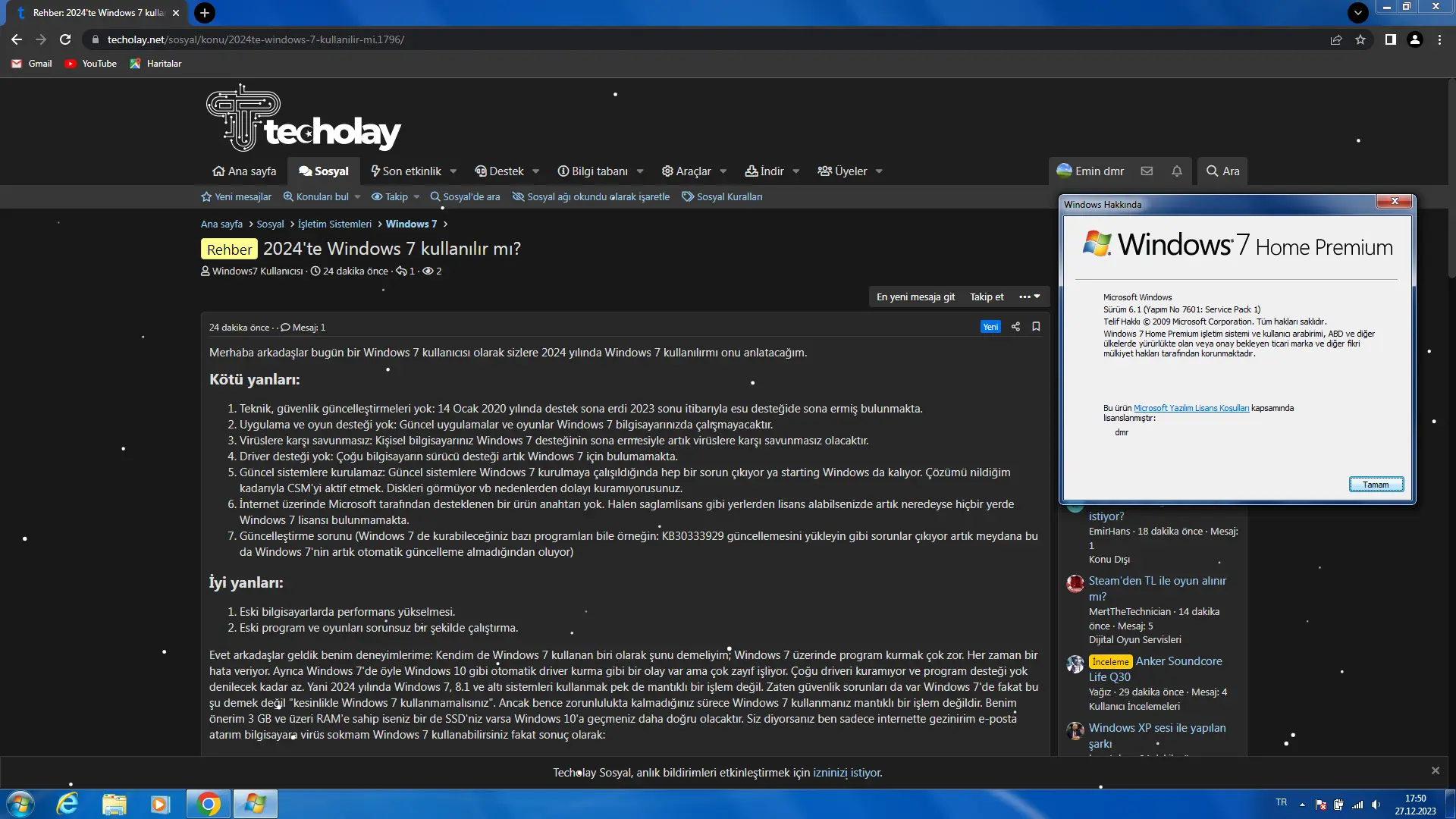This screenshot has height=819, width=1456.
Task: Open the Microsoft Yazılım Lisans Koşulları link
Action: [x=1191, y=408]
